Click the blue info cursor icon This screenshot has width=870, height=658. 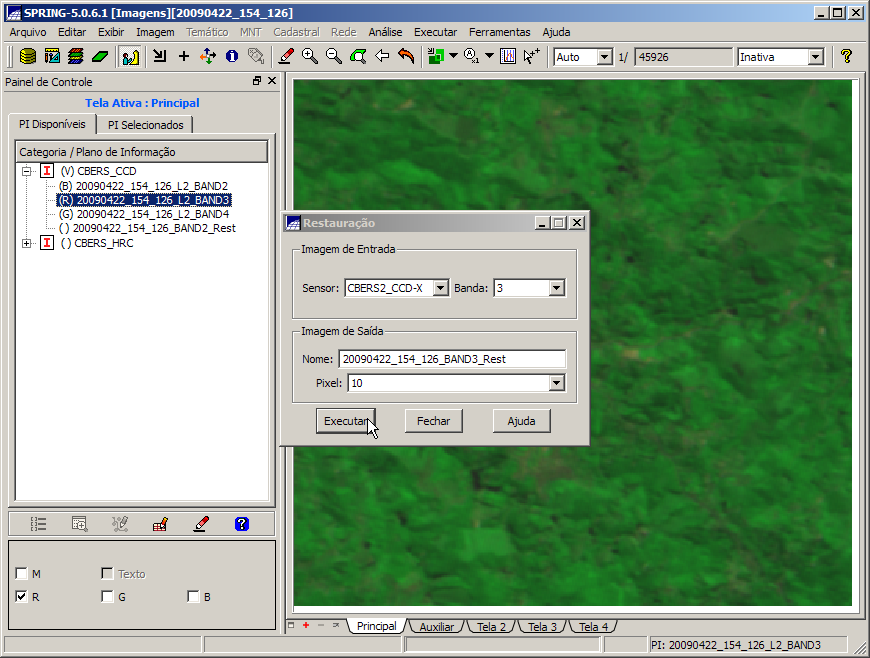[231, 57]
